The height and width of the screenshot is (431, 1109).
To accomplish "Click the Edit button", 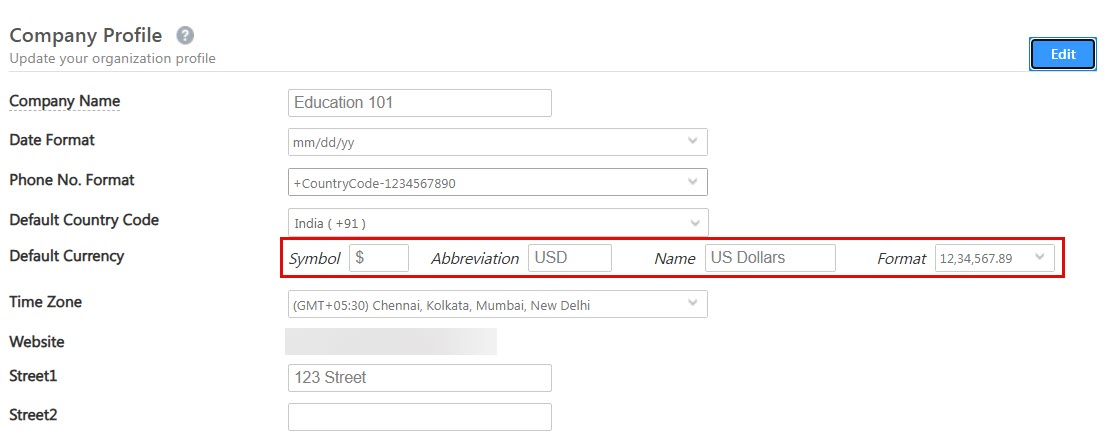I will pos(1062,54).
